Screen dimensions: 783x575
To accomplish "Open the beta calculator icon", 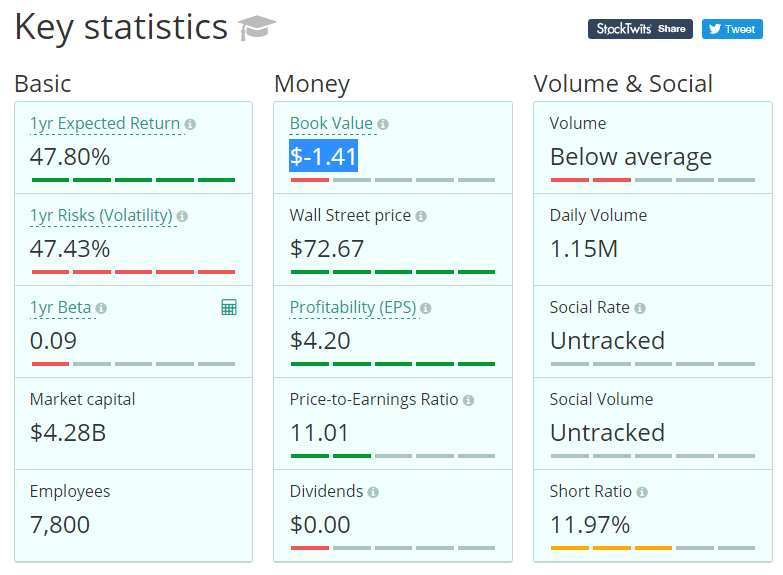I will pos(229,307).
